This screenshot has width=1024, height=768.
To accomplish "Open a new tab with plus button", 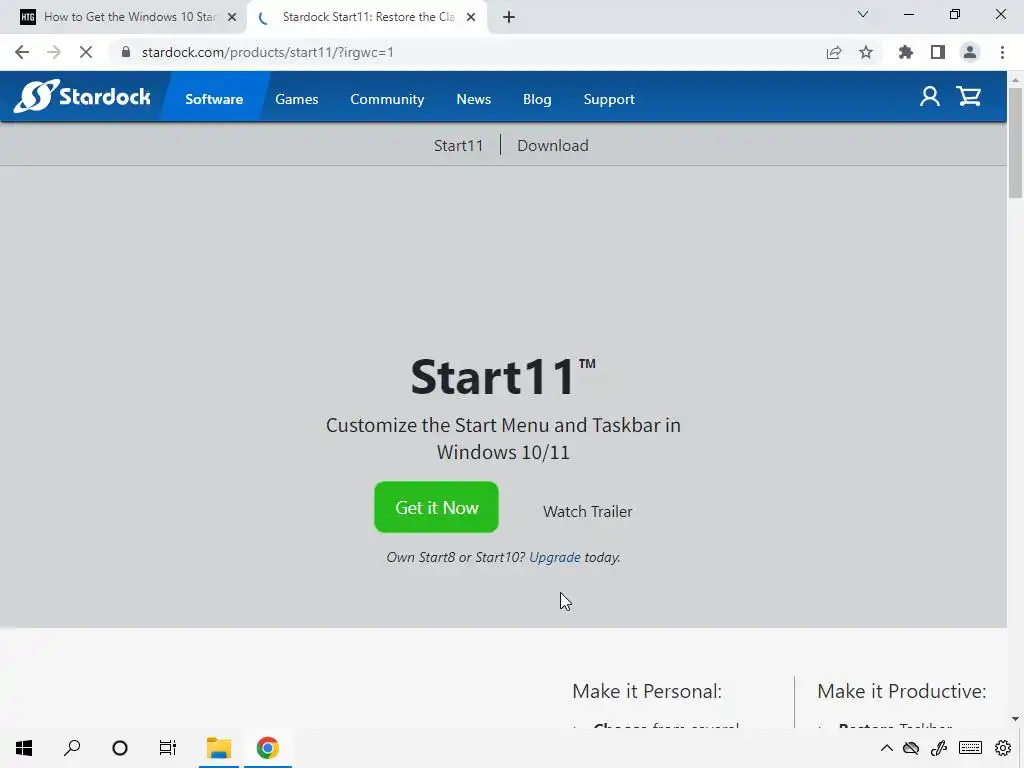I will tap(509, 17).
